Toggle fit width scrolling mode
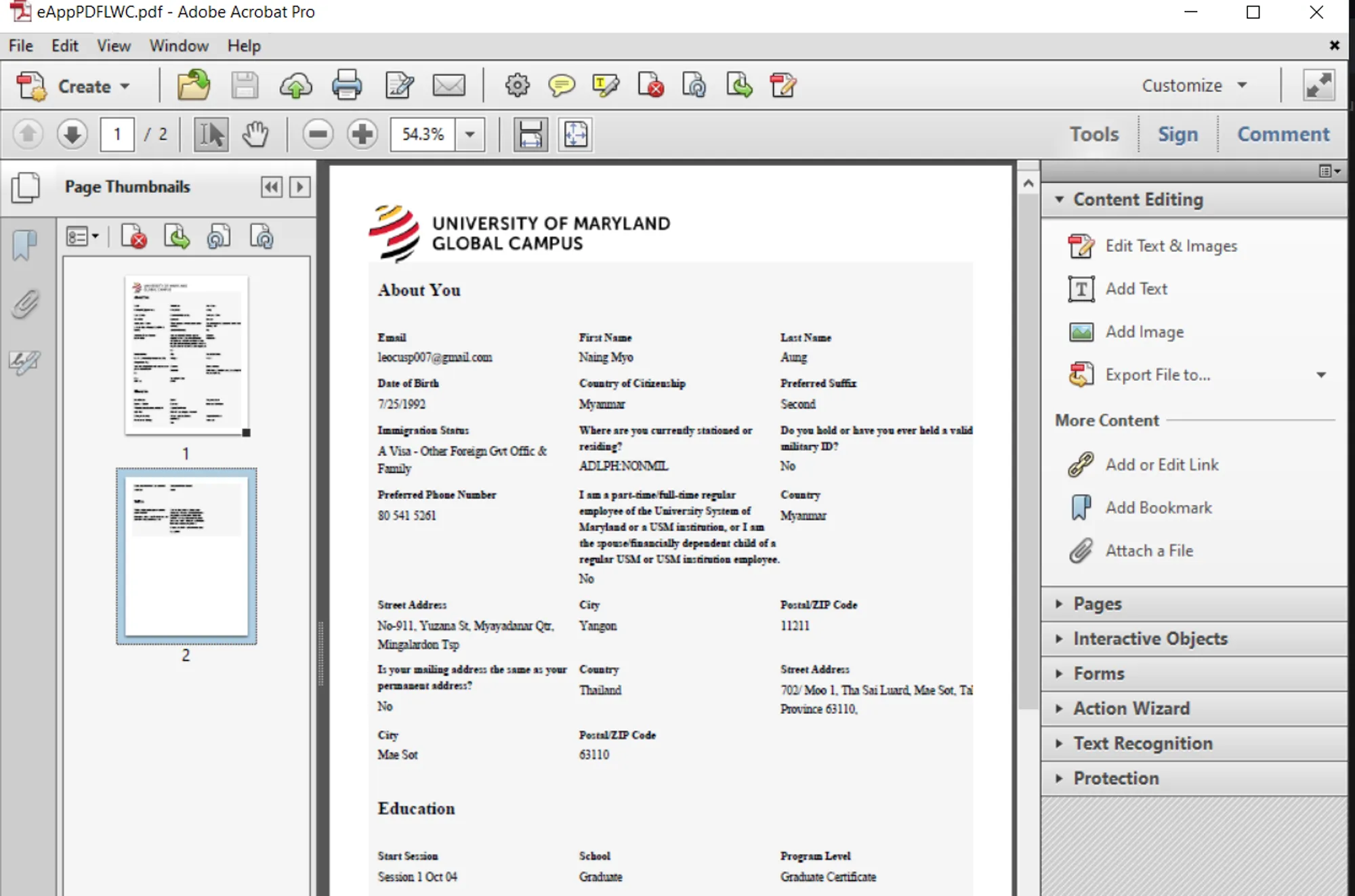Viewport: 1355px width, 896px height. tap(530, 134)
